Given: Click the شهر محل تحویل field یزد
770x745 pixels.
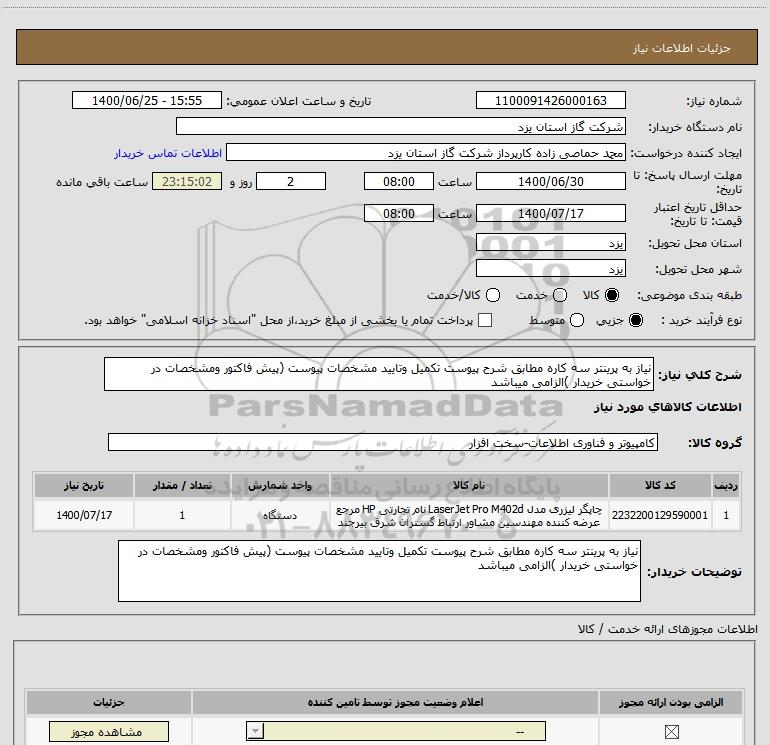Looking at the screenshot, I should tap(550, 269).
